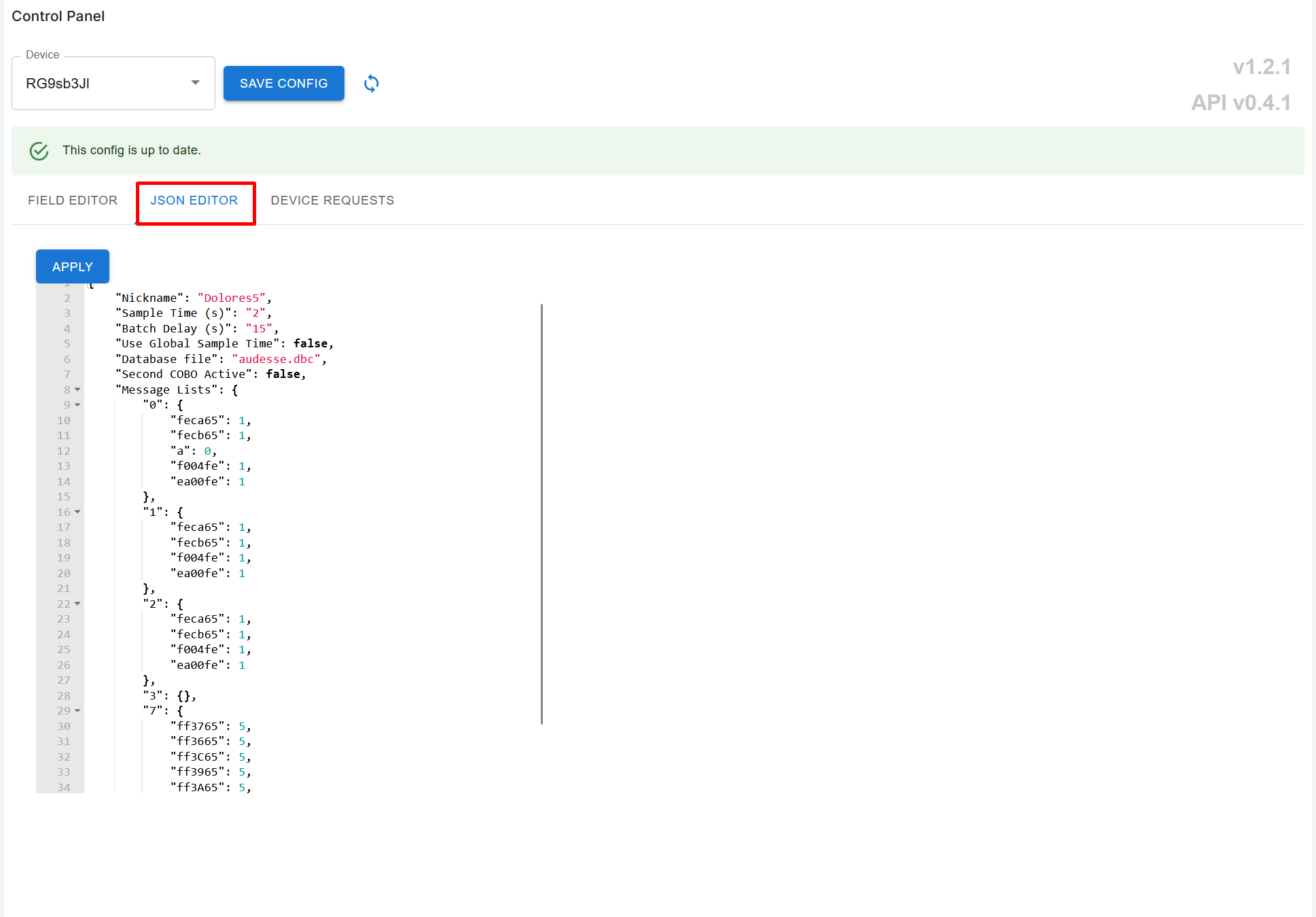The image size is (1316, 917).
Task: Click the "fecb65" entry on line 24
Action: coord(211,635)
